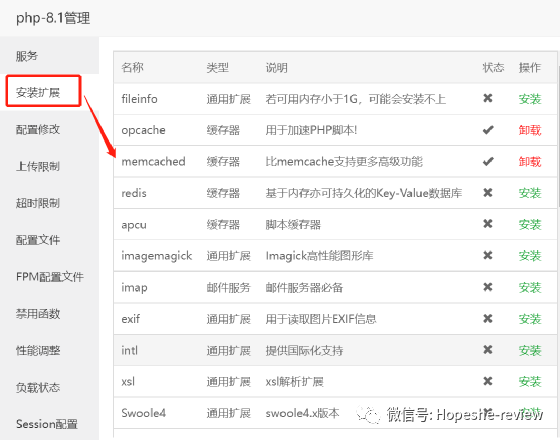Install the imap extension
This screenshot has width=560, height=440.
530,287
